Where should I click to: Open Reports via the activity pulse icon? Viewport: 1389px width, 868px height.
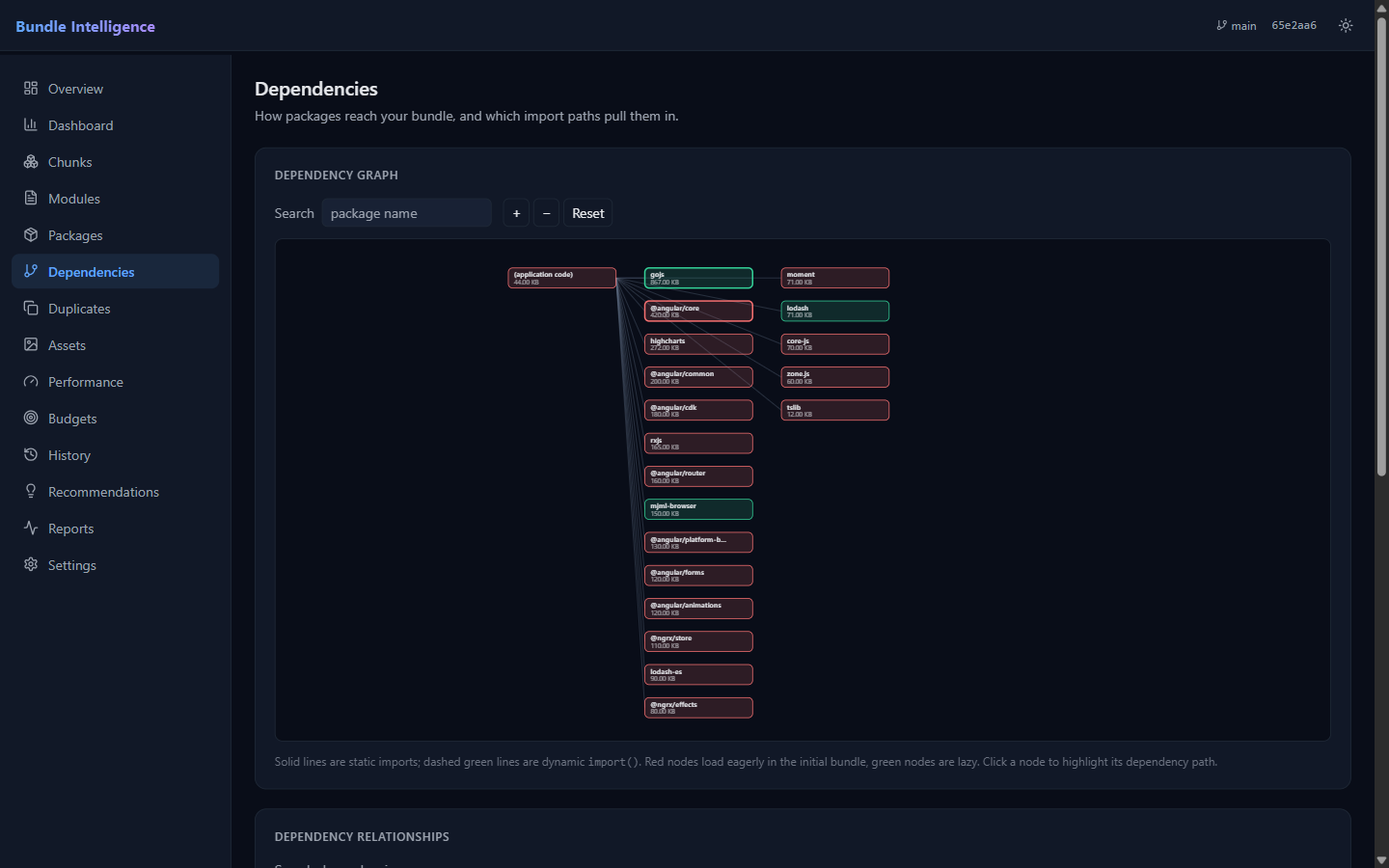click(x=31, y=528)
